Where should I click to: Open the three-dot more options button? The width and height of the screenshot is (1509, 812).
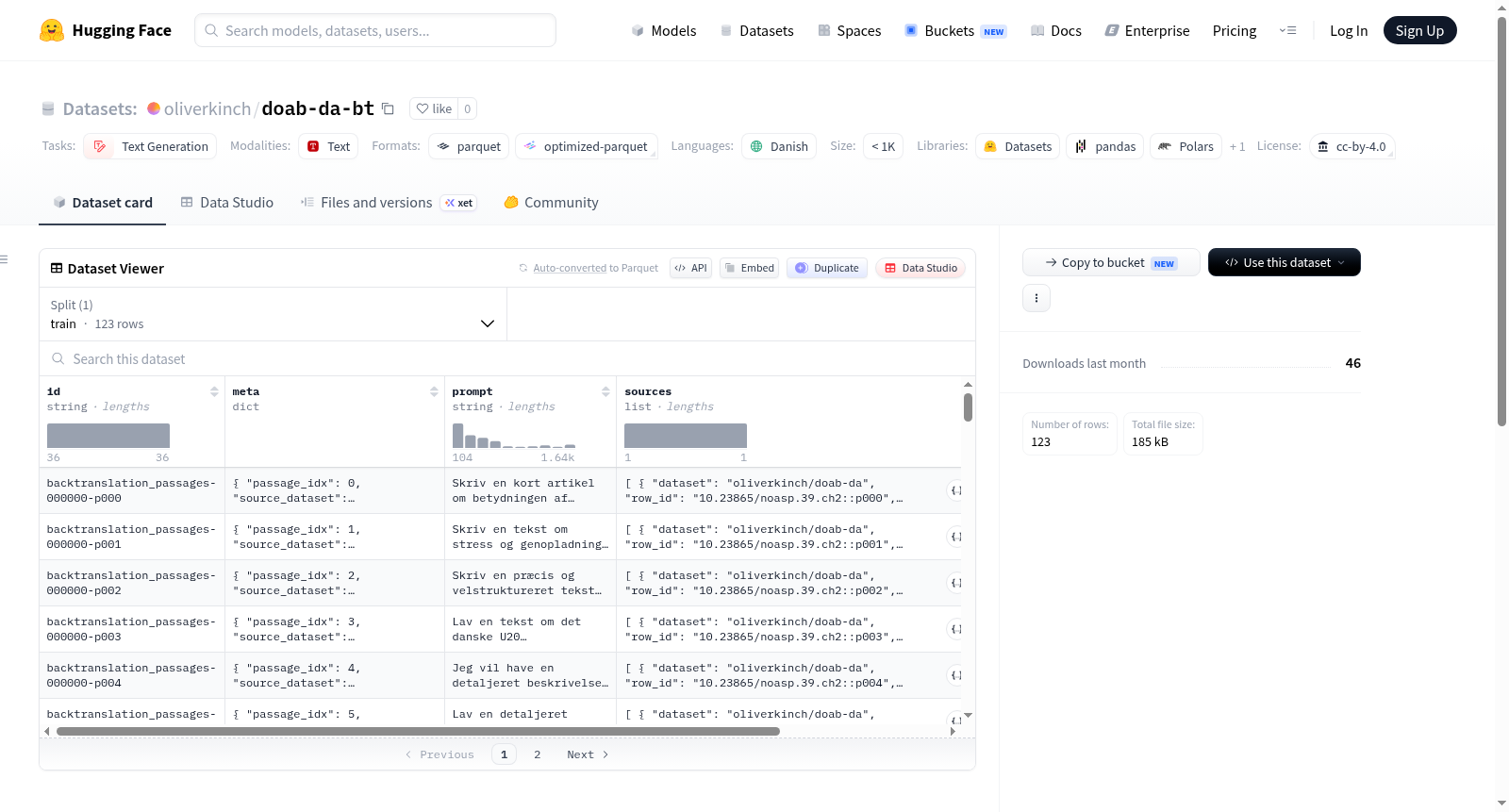pos(1036,298)
